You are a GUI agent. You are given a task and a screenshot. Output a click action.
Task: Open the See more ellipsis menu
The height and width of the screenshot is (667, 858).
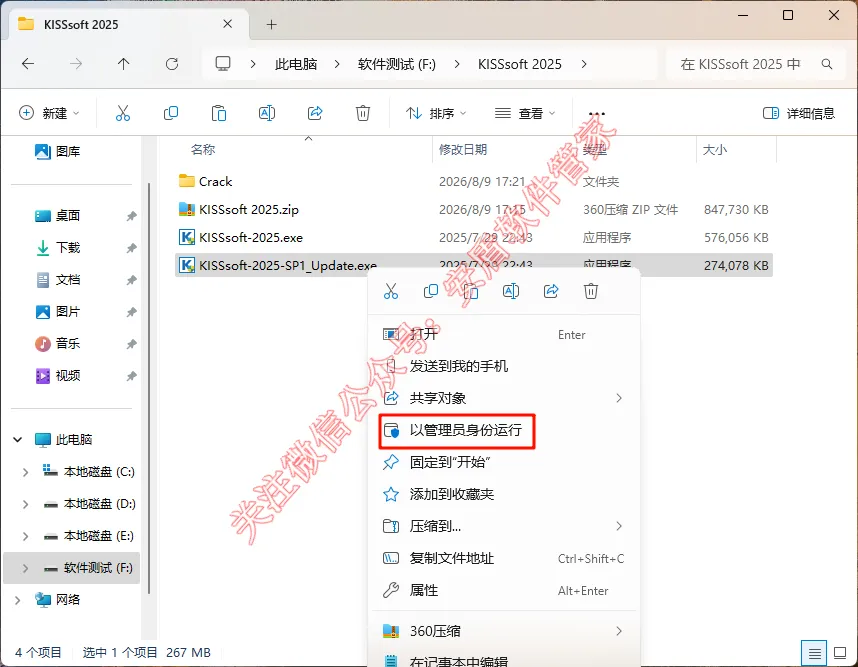coord(596,114)
